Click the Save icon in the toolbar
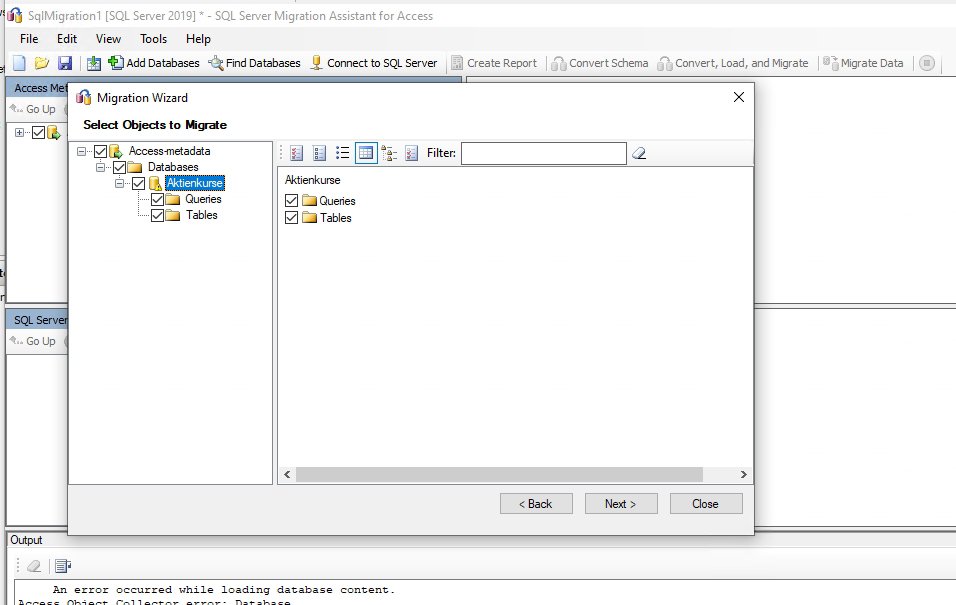The width and height of the screenshot is (956, 605). coord(64,62)
